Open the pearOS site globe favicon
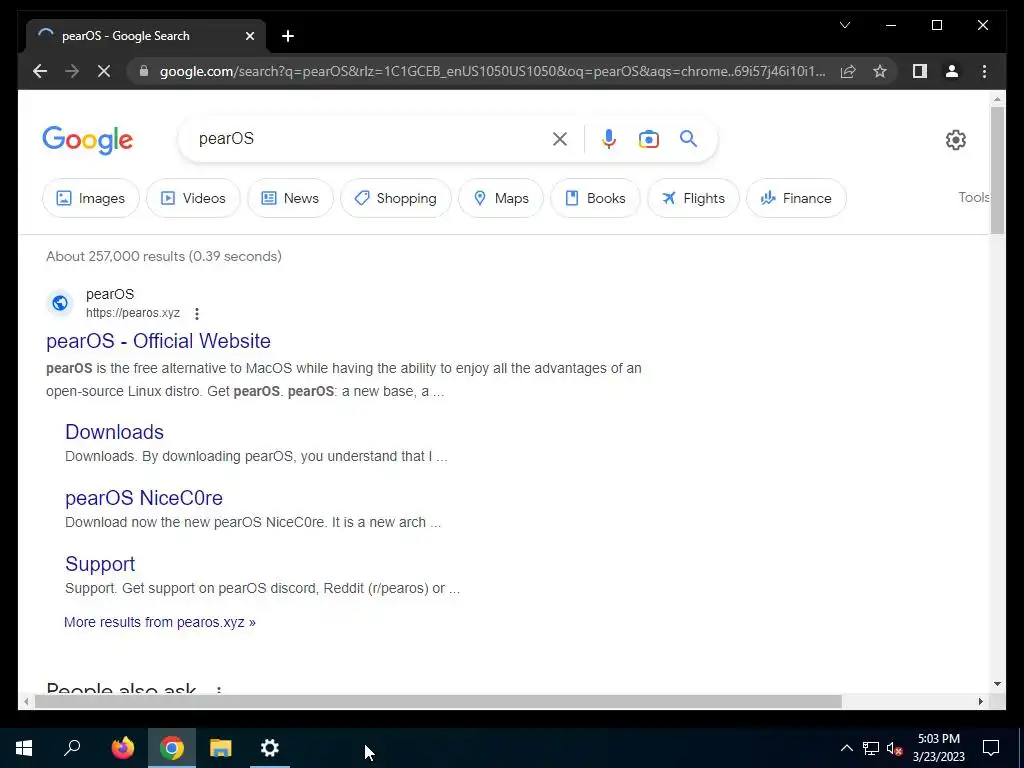 pyautogui.click(x=60, y=303)
